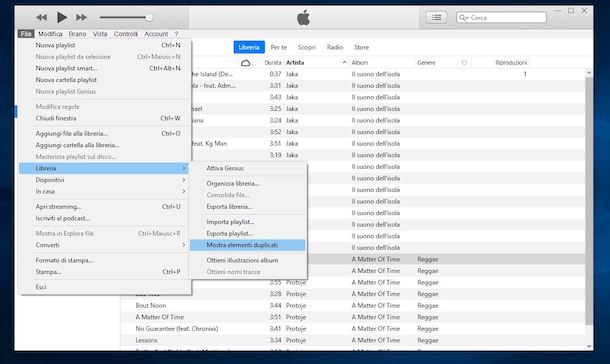The height and width of the screenshot is (364, 610).
Task: Choose Aggiungi cartella alla libreria
Action: [105, 145]
